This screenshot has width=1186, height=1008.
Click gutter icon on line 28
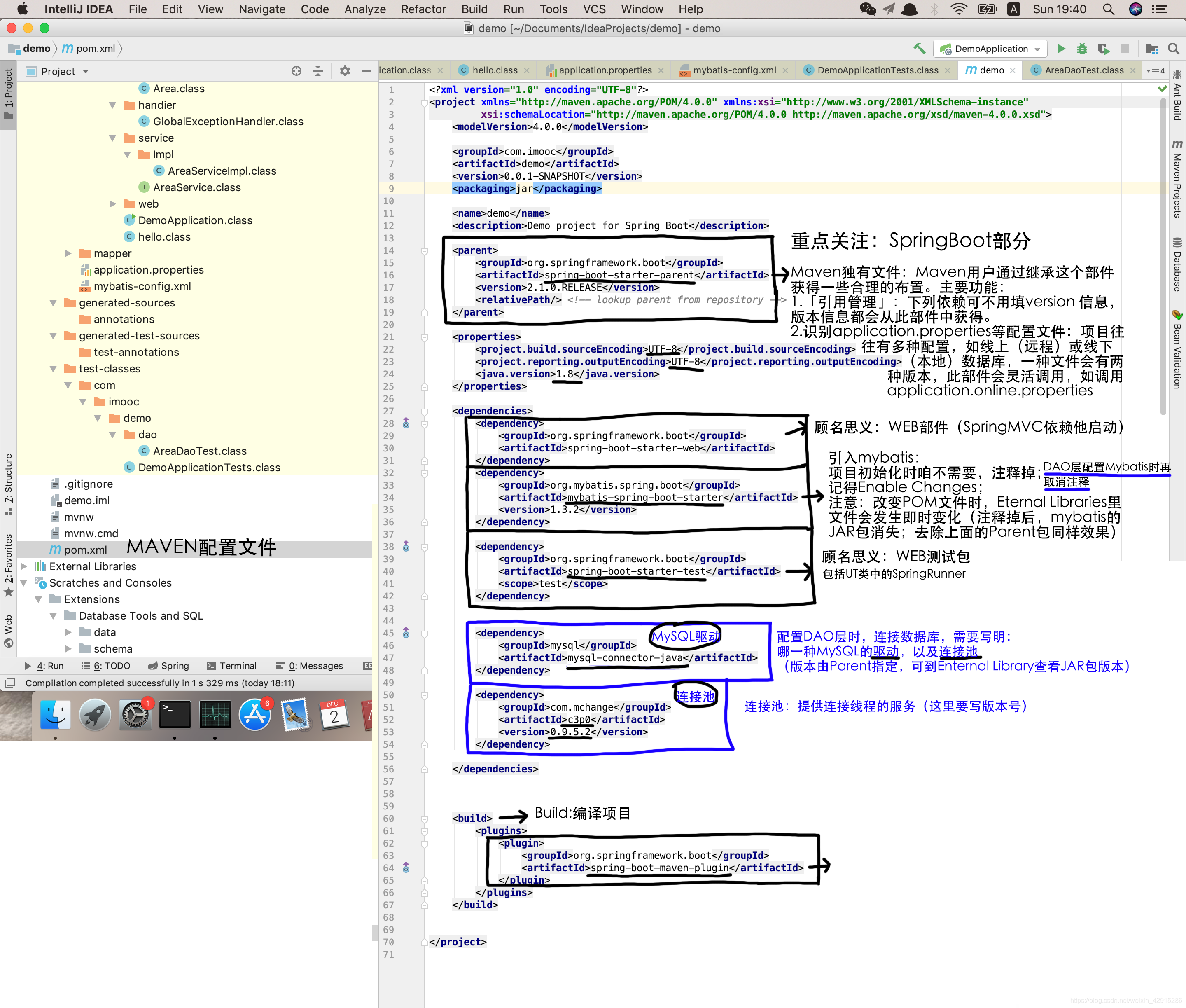click(406, 423)
